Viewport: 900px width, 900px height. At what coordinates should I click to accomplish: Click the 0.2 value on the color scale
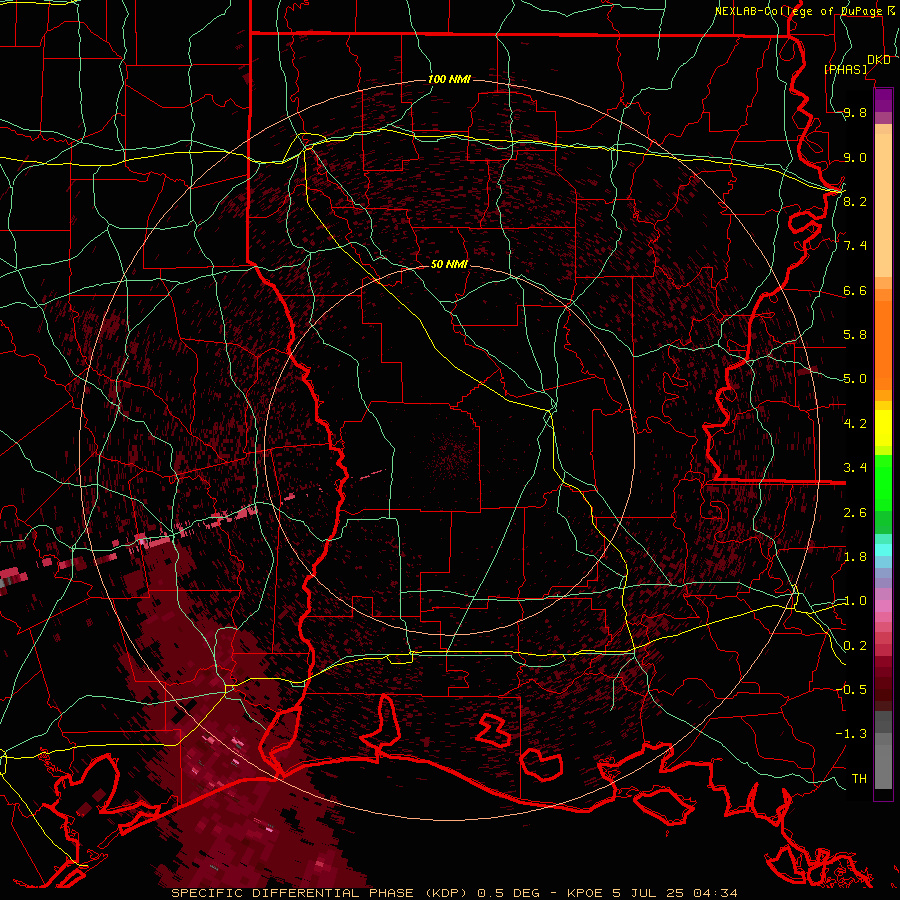click(x=855, y=646)
